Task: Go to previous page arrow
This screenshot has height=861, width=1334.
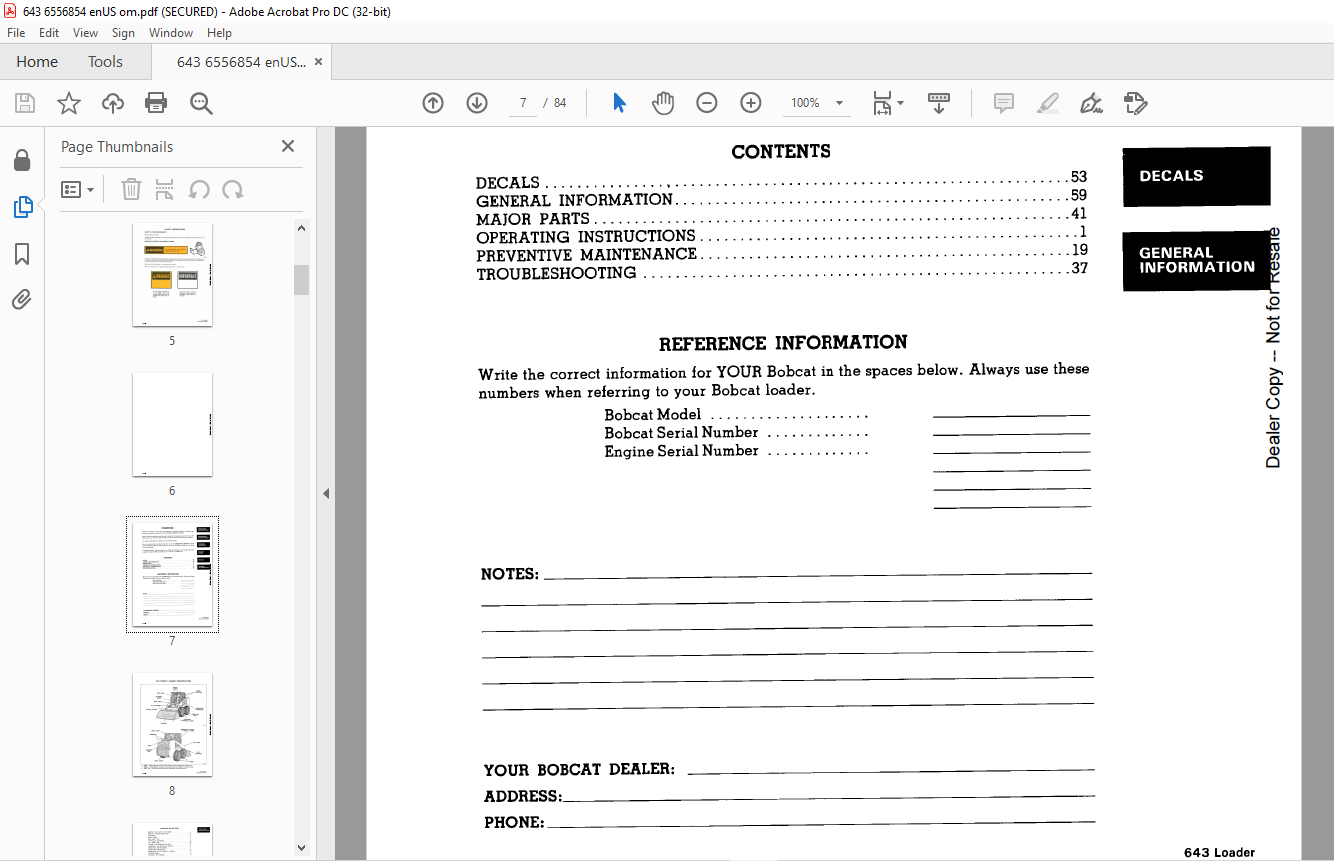Action: click(433, 103)
